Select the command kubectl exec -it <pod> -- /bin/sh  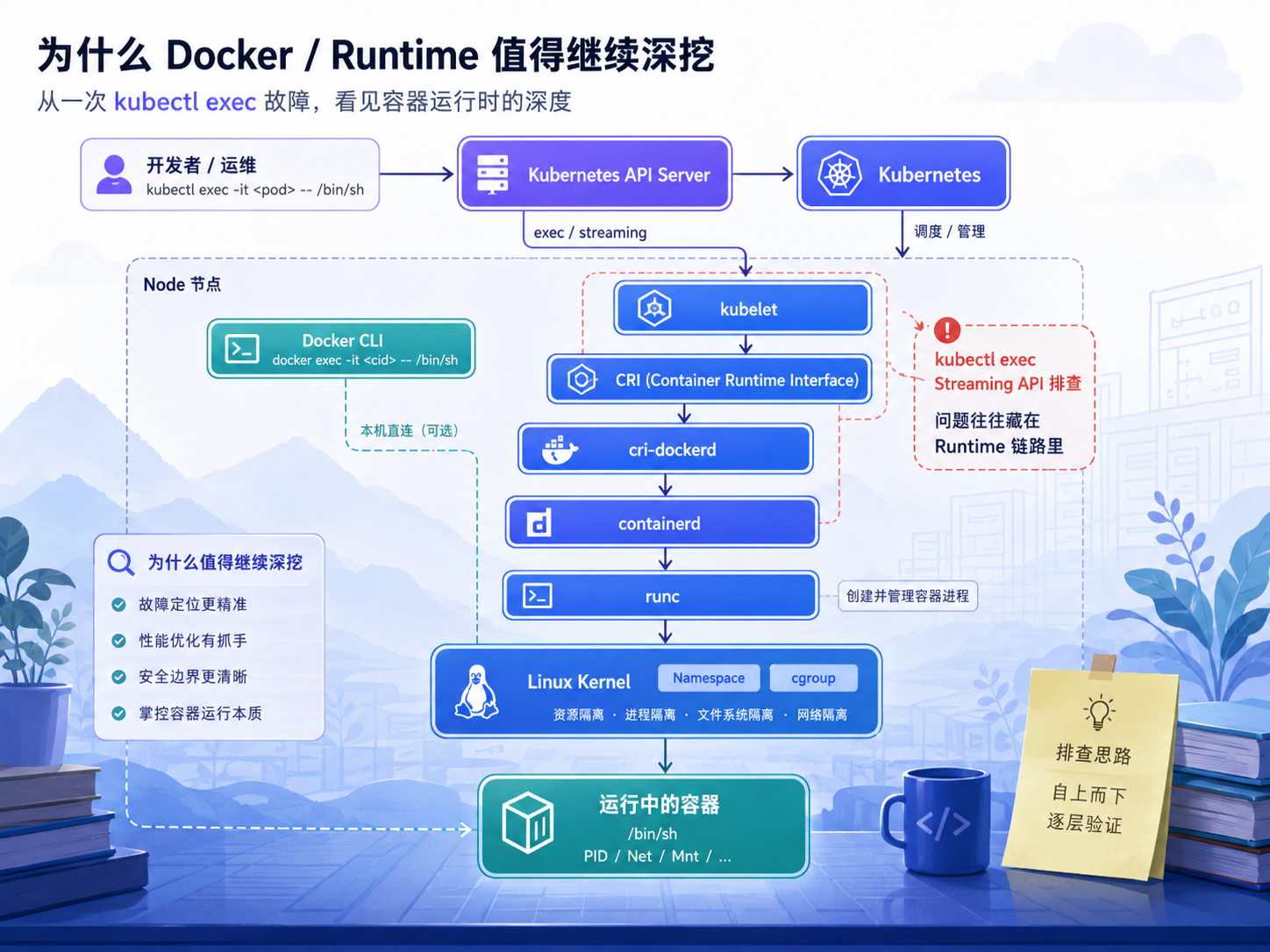tap(255, 189)
